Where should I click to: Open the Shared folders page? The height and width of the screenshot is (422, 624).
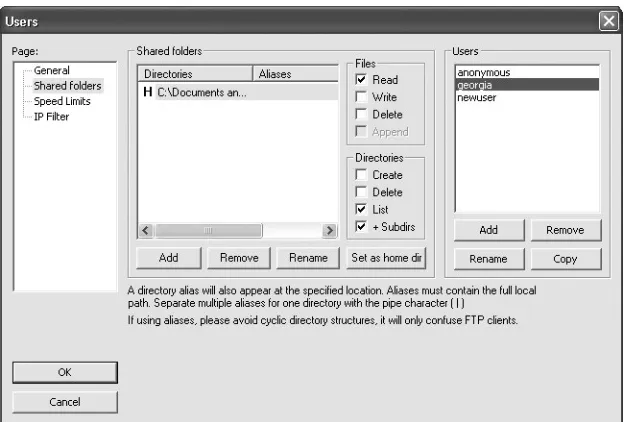pos(68,86)
